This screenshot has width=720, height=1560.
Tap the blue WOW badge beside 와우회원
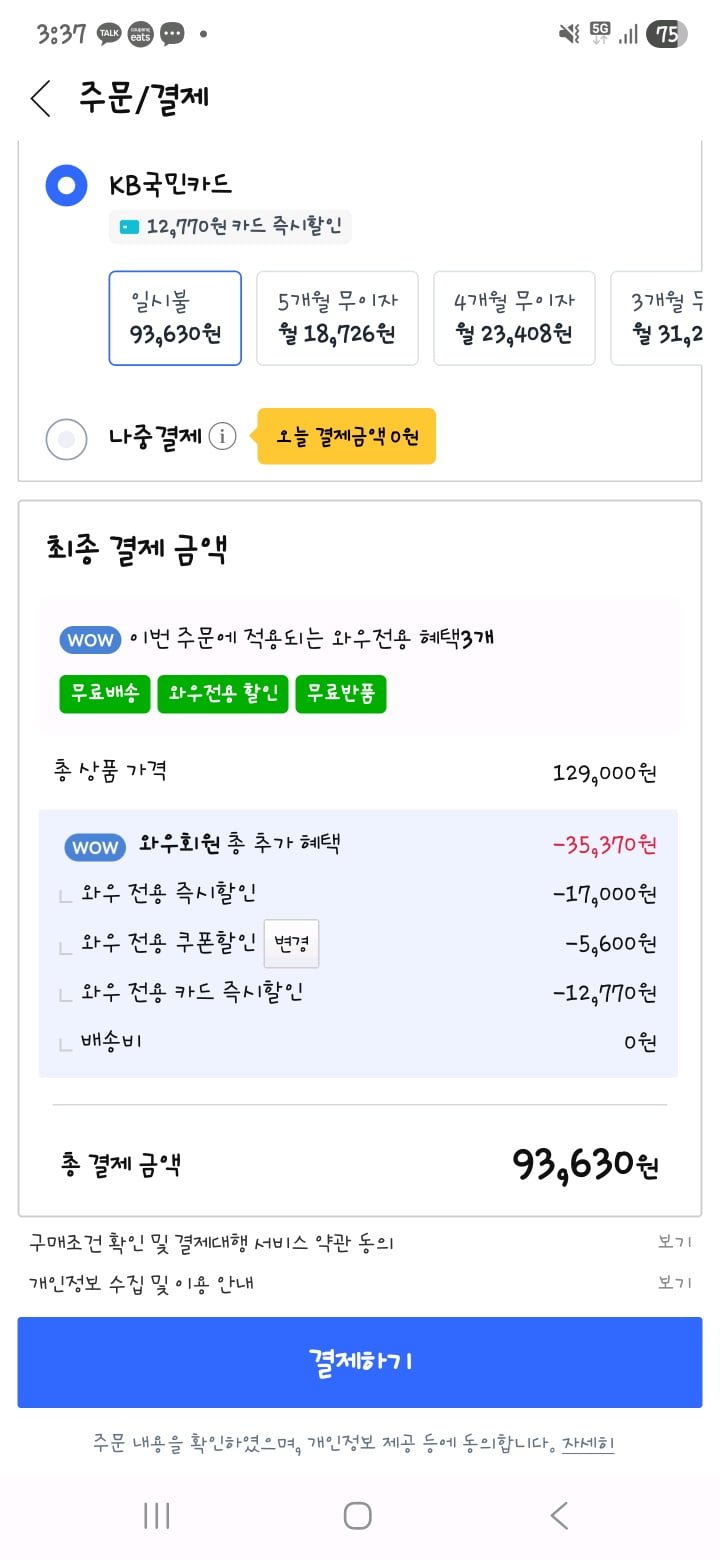[95, 847]
